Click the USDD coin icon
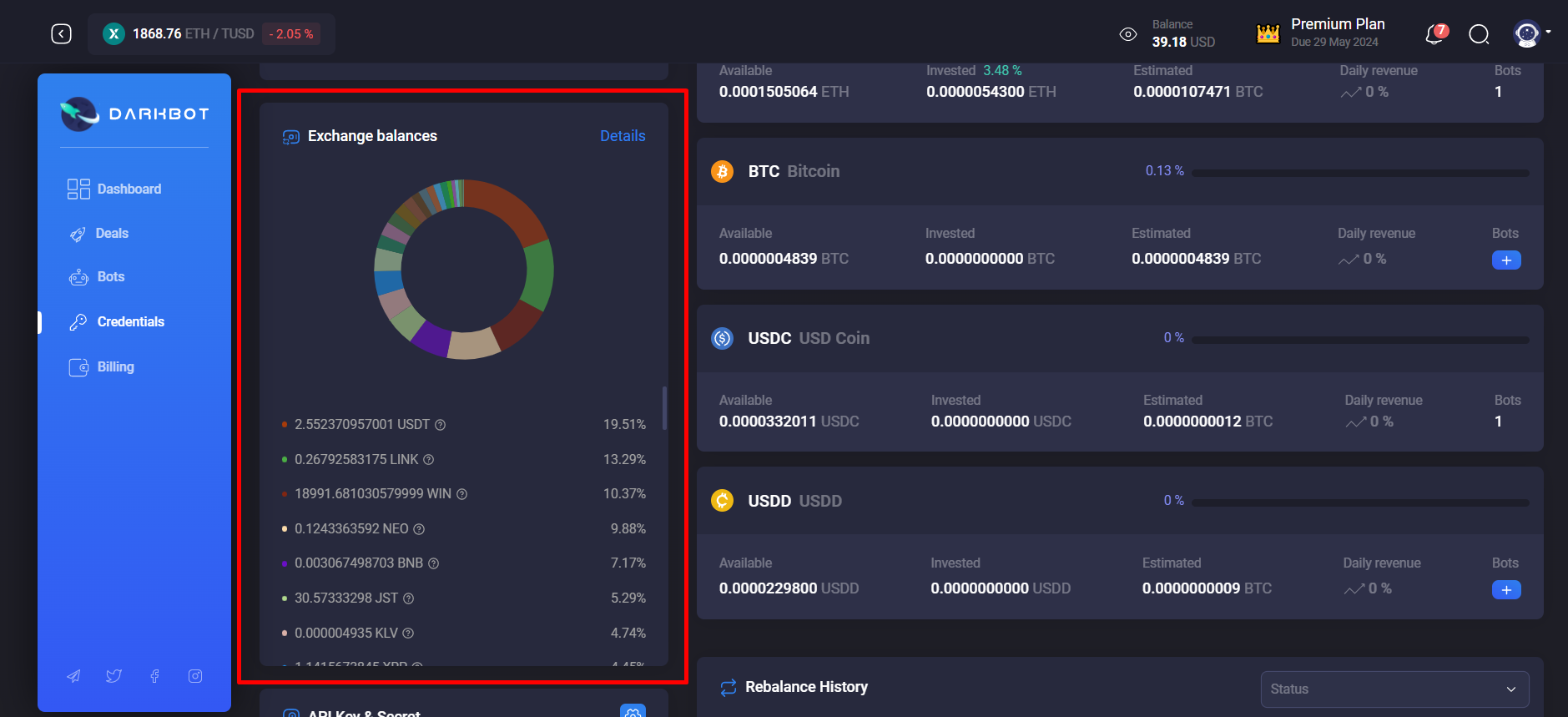 click(722, 501)
